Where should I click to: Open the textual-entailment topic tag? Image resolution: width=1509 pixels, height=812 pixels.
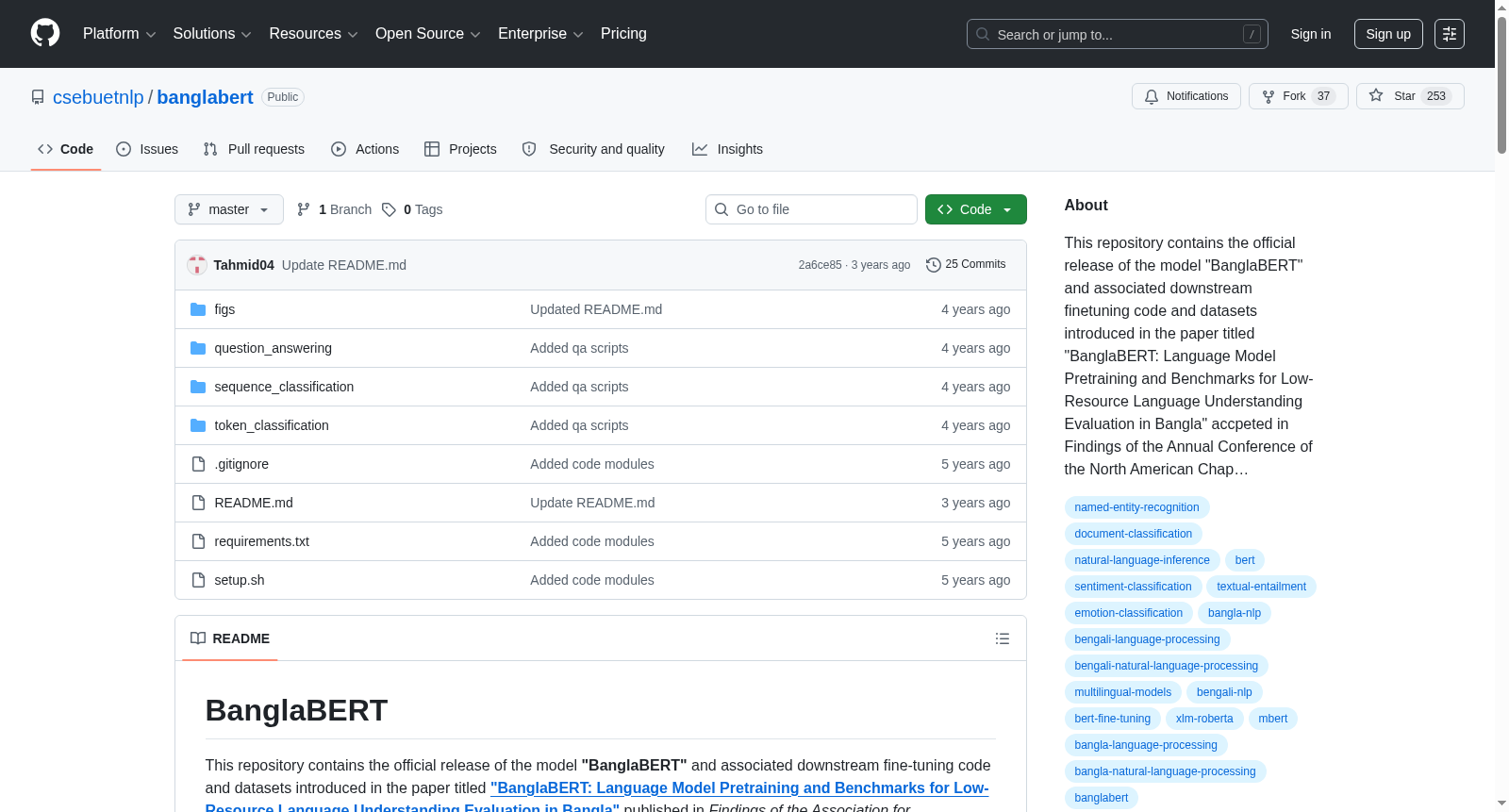tap(1261, 587)
